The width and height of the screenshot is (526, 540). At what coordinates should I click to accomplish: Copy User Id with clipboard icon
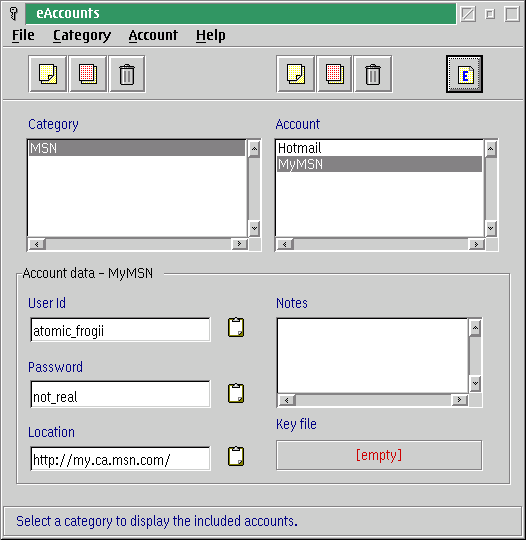pos(236,327)
